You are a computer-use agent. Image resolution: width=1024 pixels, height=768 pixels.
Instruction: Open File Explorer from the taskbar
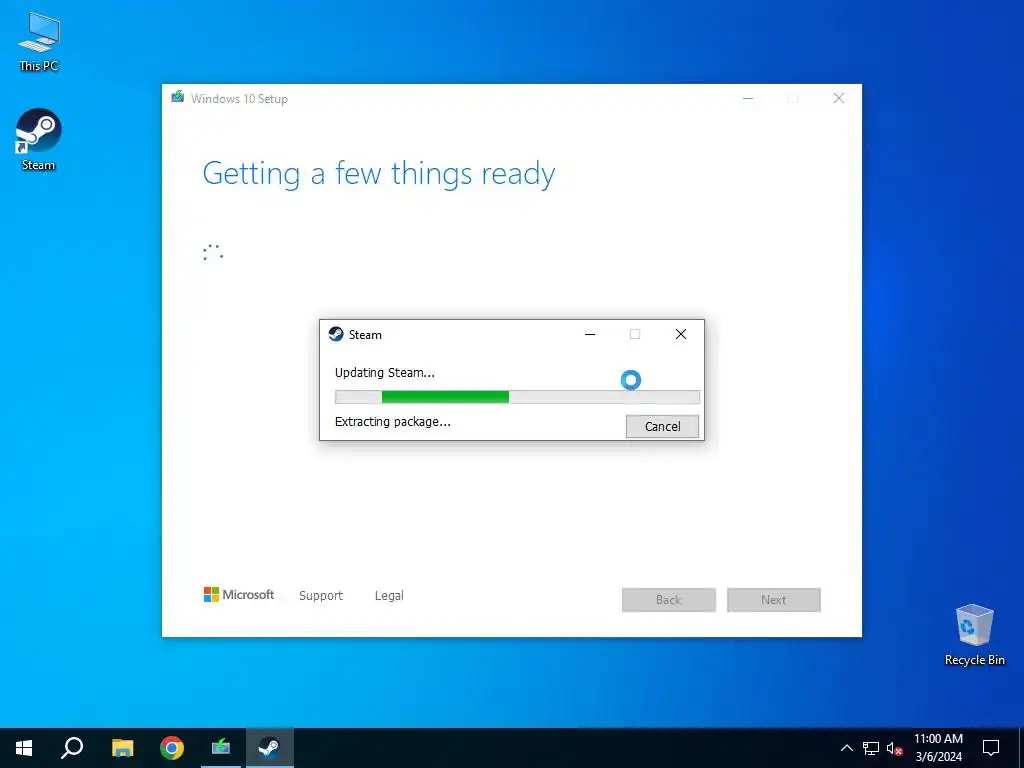click(x=122, y=748)
